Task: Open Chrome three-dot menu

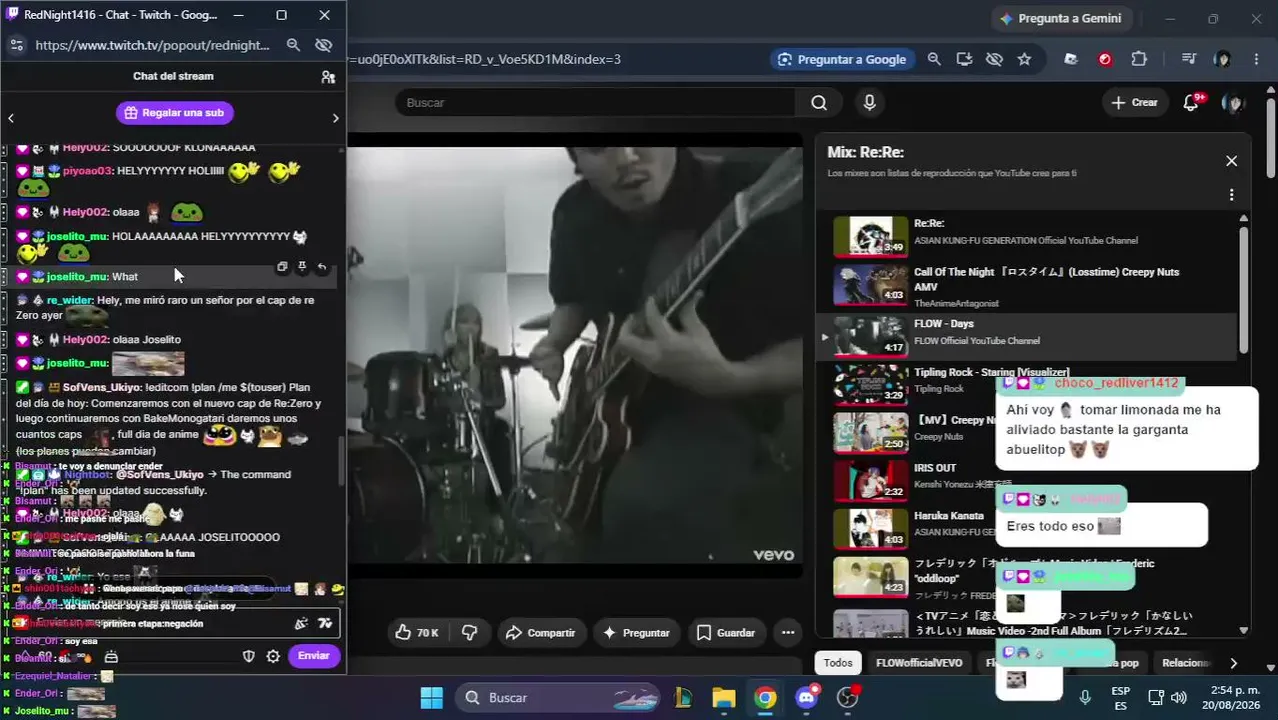Action: pyautogui.click(x=1256, y=59)
